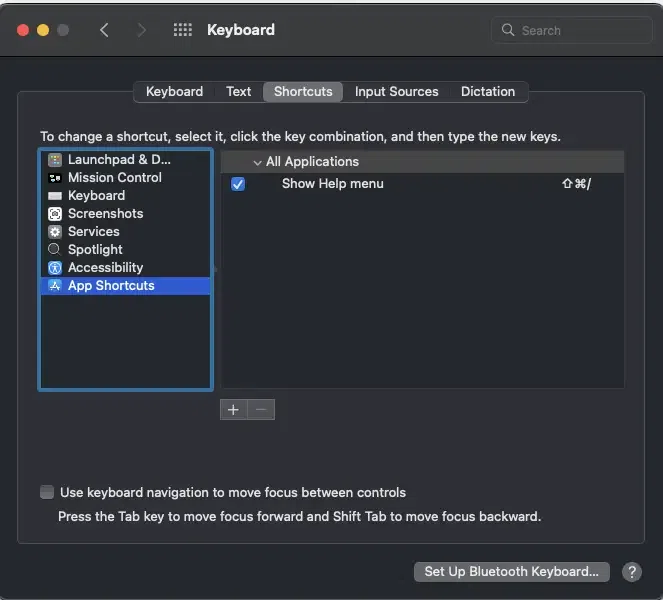Open the Show All grid icon
This screenshot has height=600, width=663.
182,30
